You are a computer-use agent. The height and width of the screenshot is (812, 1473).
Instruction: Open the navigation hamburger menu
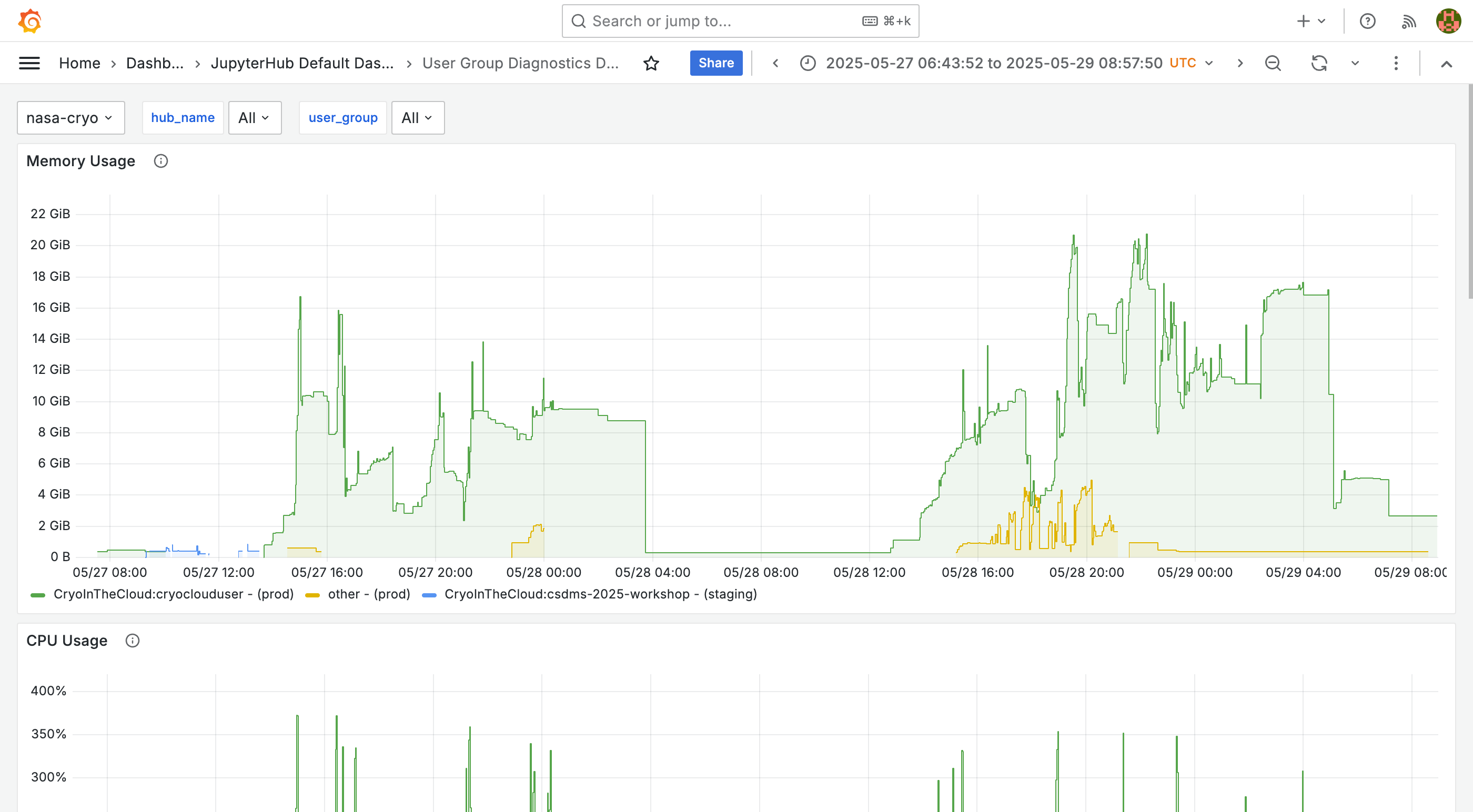point(29,63)
